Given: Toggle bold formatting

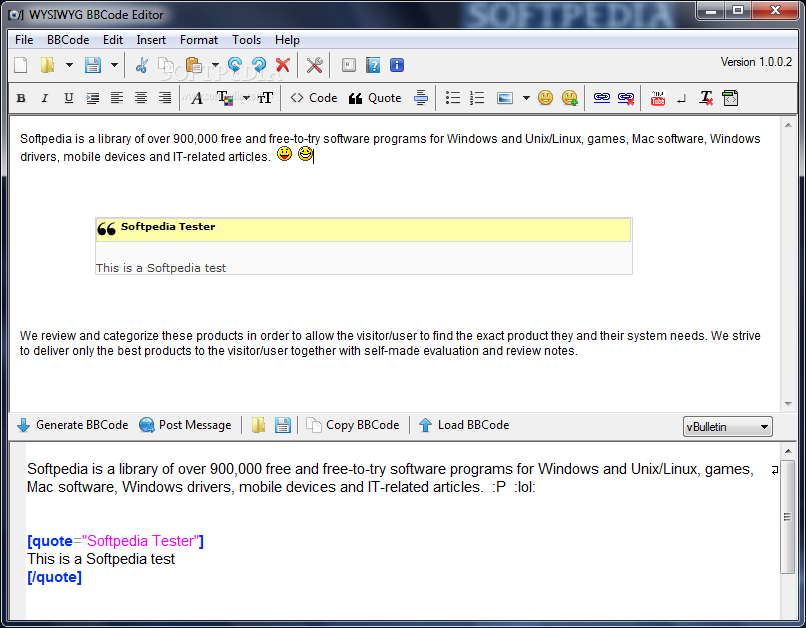Looking at the screenshot, I should tap(21, 98).
